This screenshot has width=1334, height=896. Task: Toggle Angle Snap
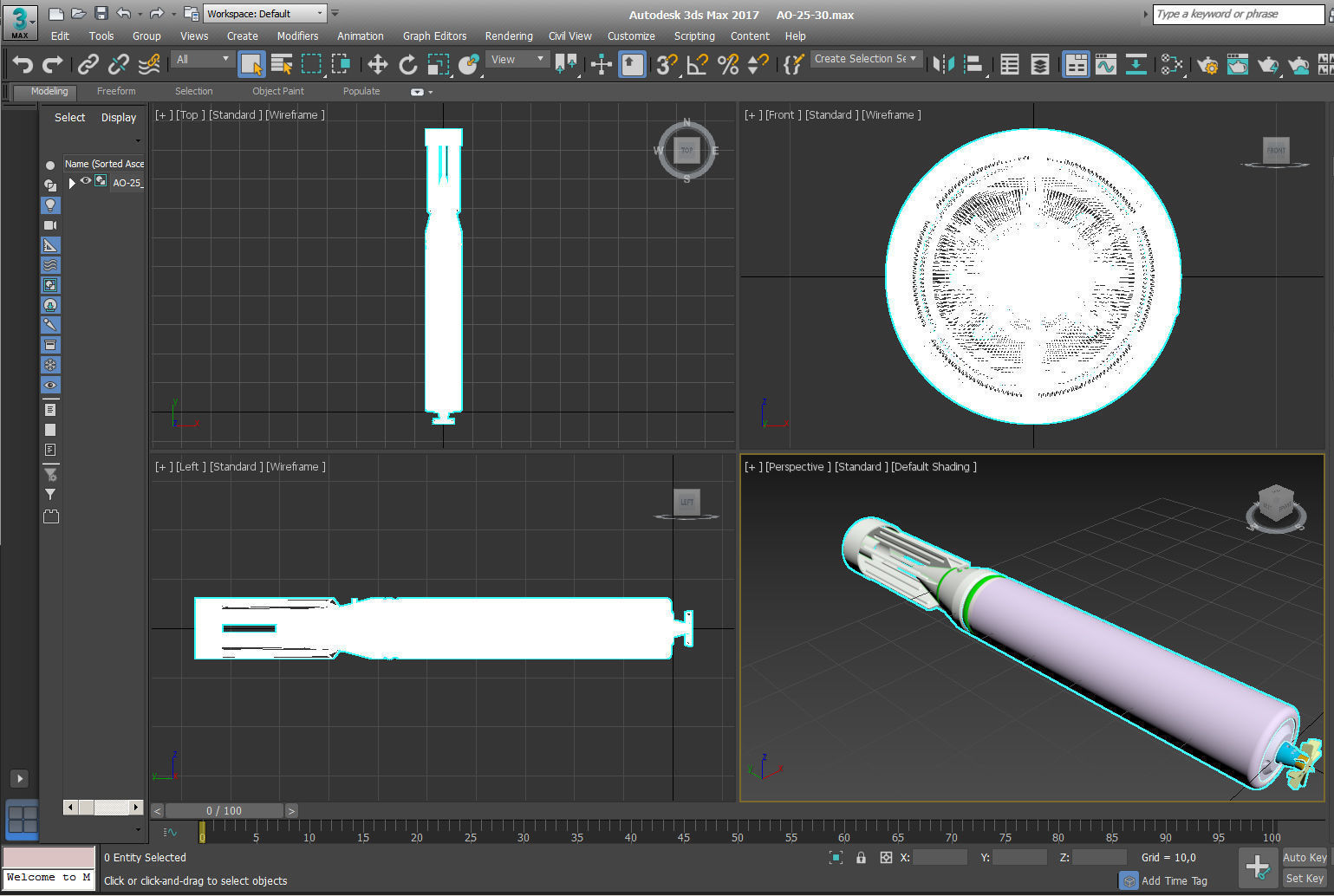click(x=697, y=64)
